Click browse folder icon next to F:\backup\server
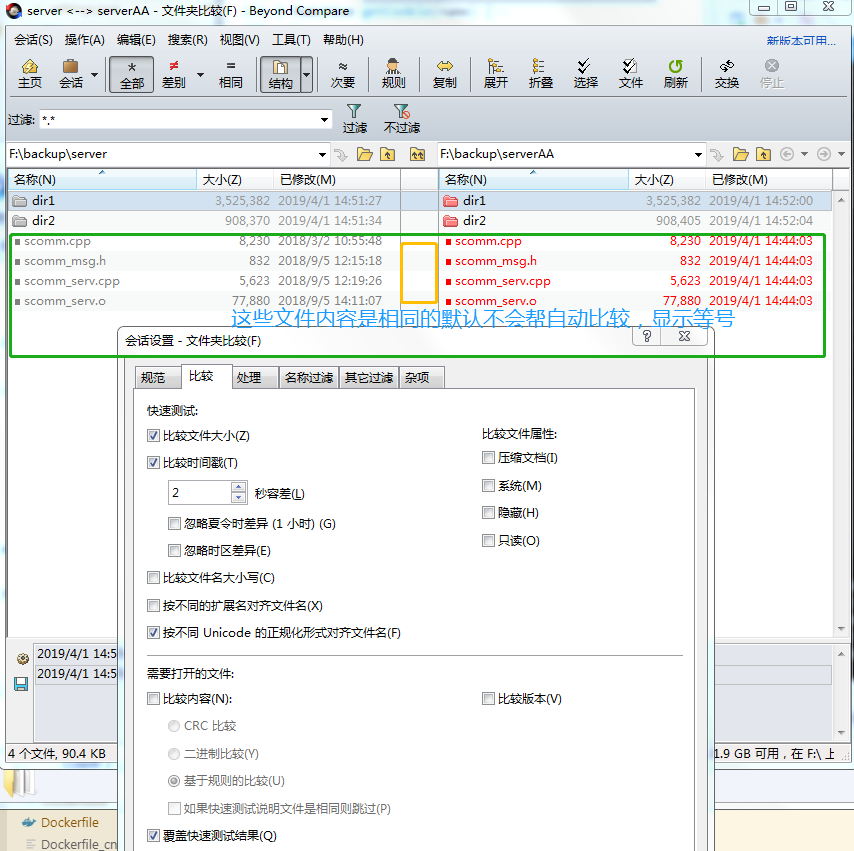This screenshot has height=851, width=854. (364, 155)
